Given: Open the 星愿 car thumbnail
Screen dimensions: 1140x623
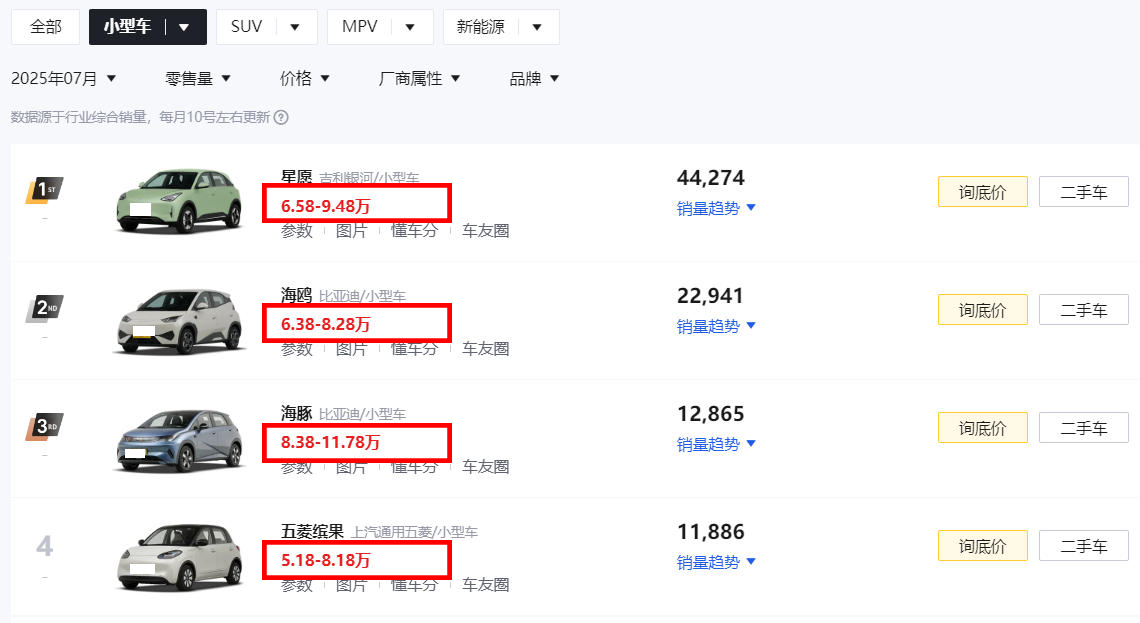Looking at the screenshot, I should tap(180, 201).
